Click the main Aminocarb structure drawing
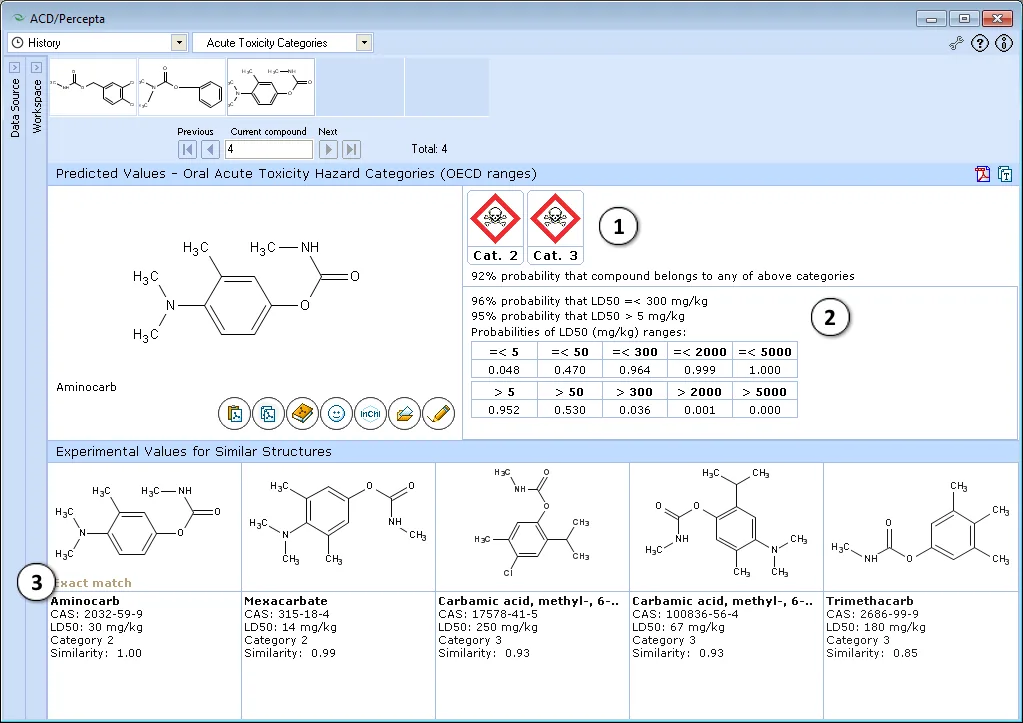The height and width of the screenshot is (723, 1023). 245,290
